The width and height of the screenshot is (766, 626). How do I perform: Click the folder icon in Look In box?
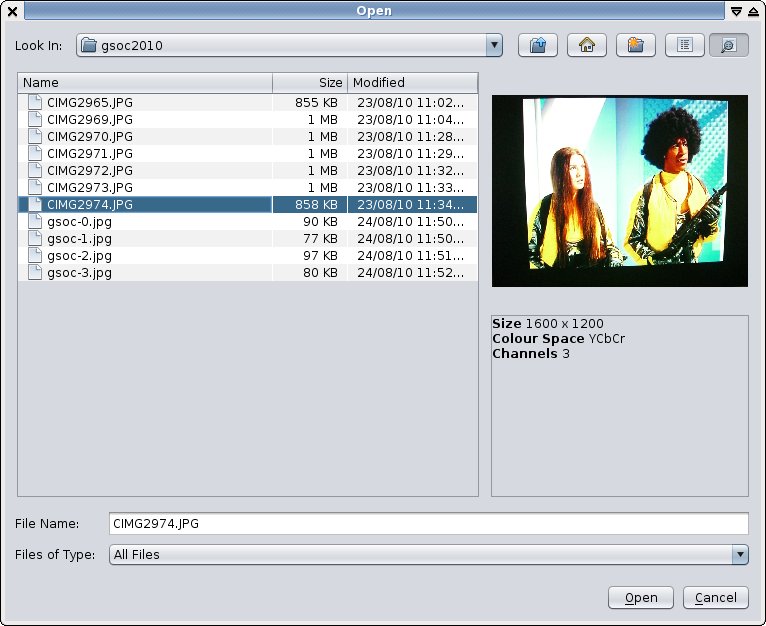click(x=88, y=45)
